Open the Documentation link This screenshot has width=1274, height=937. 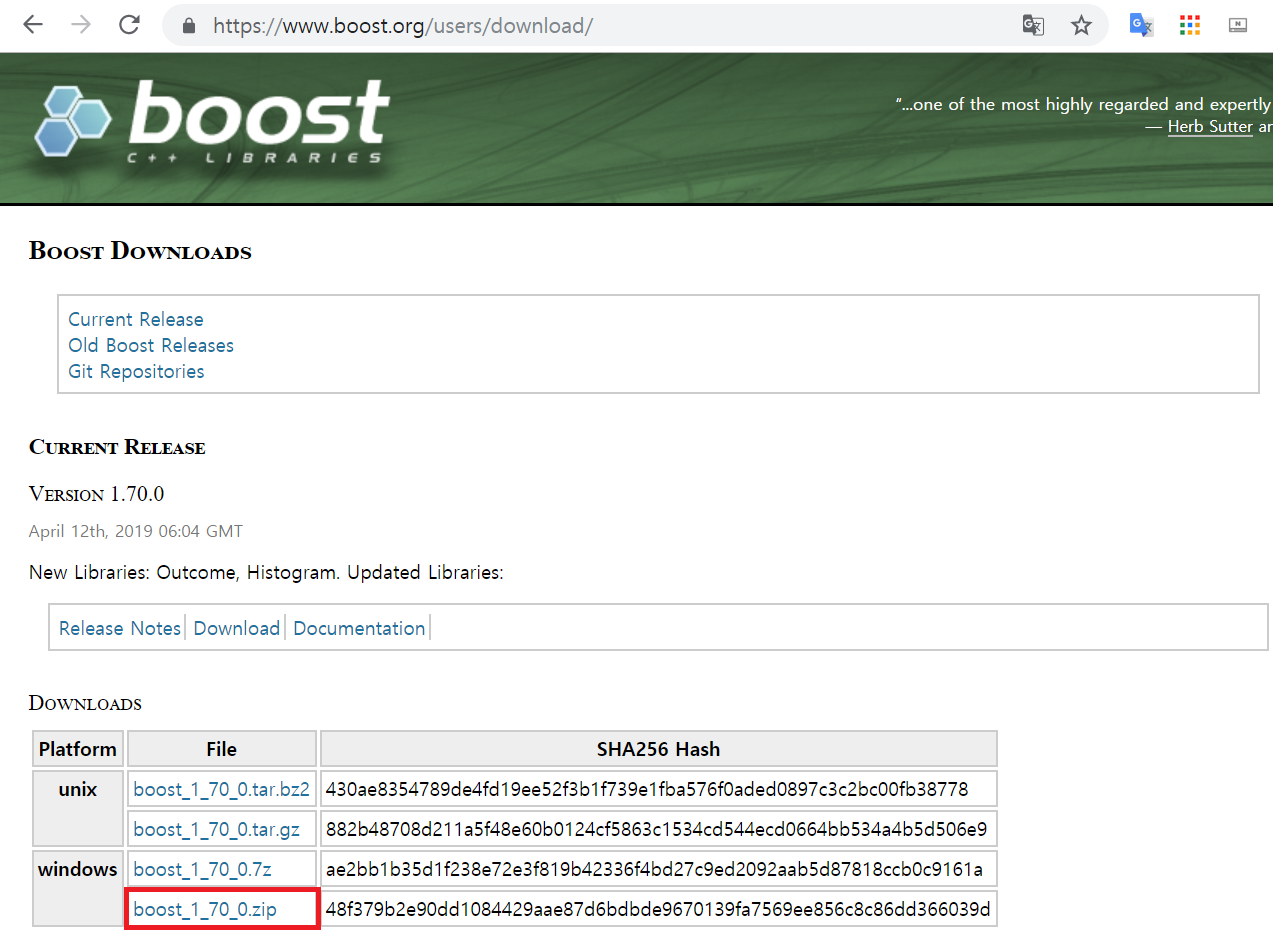359,628
